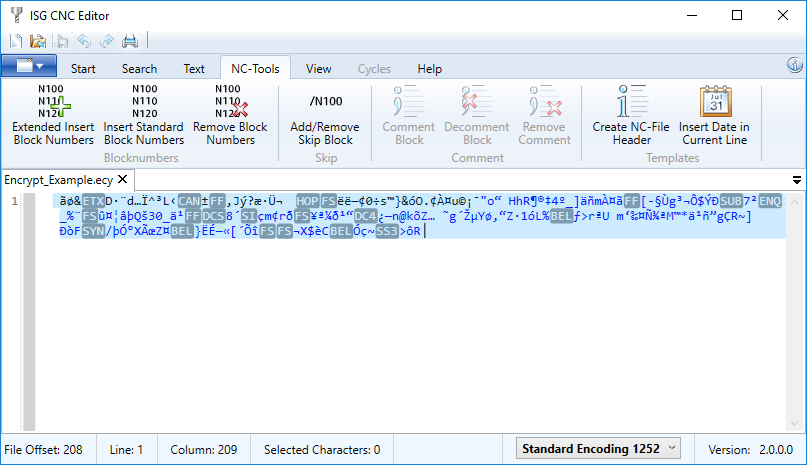The image size is (807, 465).
Task: Switch to the Text ribbon tab
Action: pos(194,68)
